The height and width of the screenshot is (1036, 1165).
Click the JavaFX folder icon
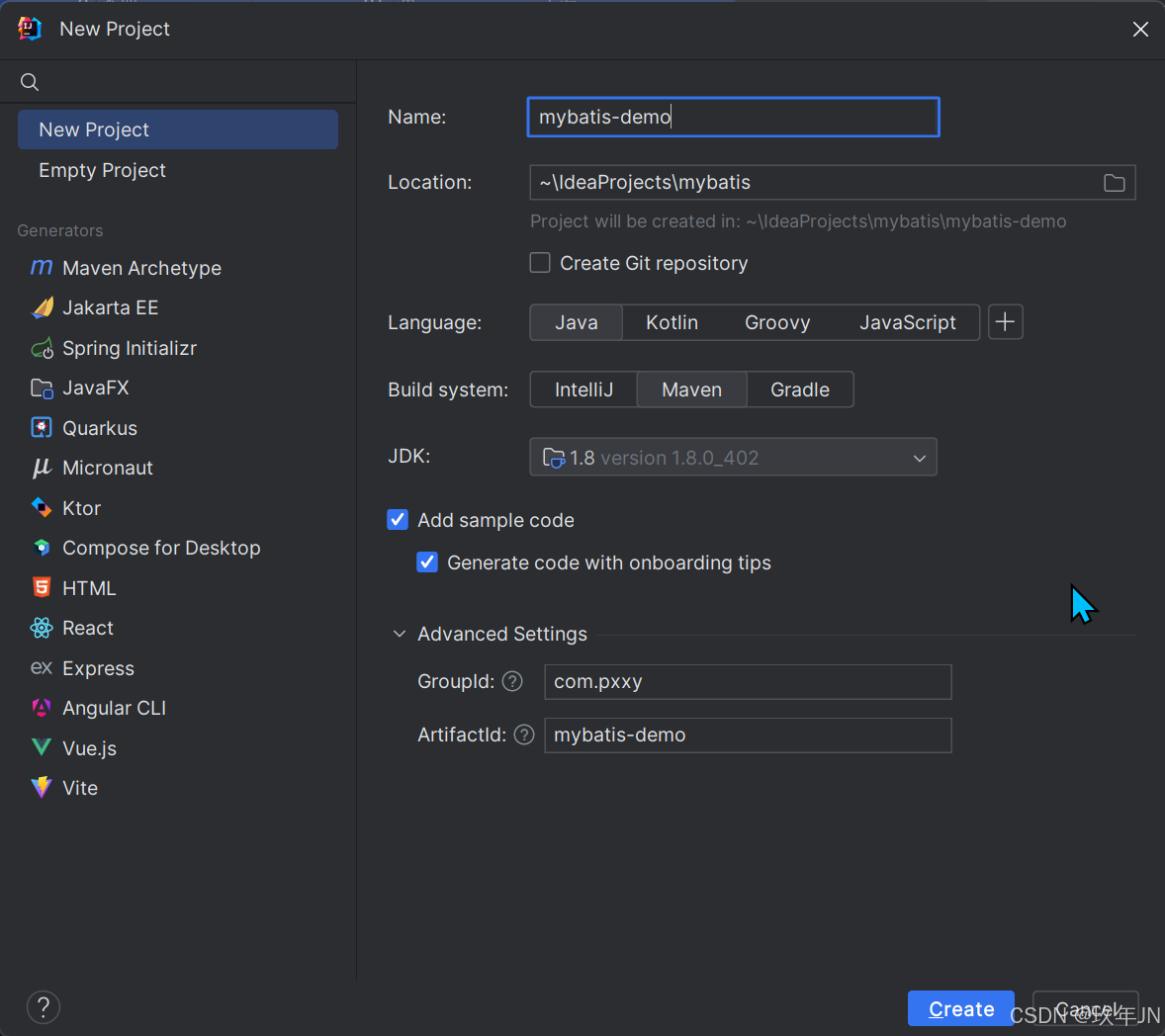[42, 388]
